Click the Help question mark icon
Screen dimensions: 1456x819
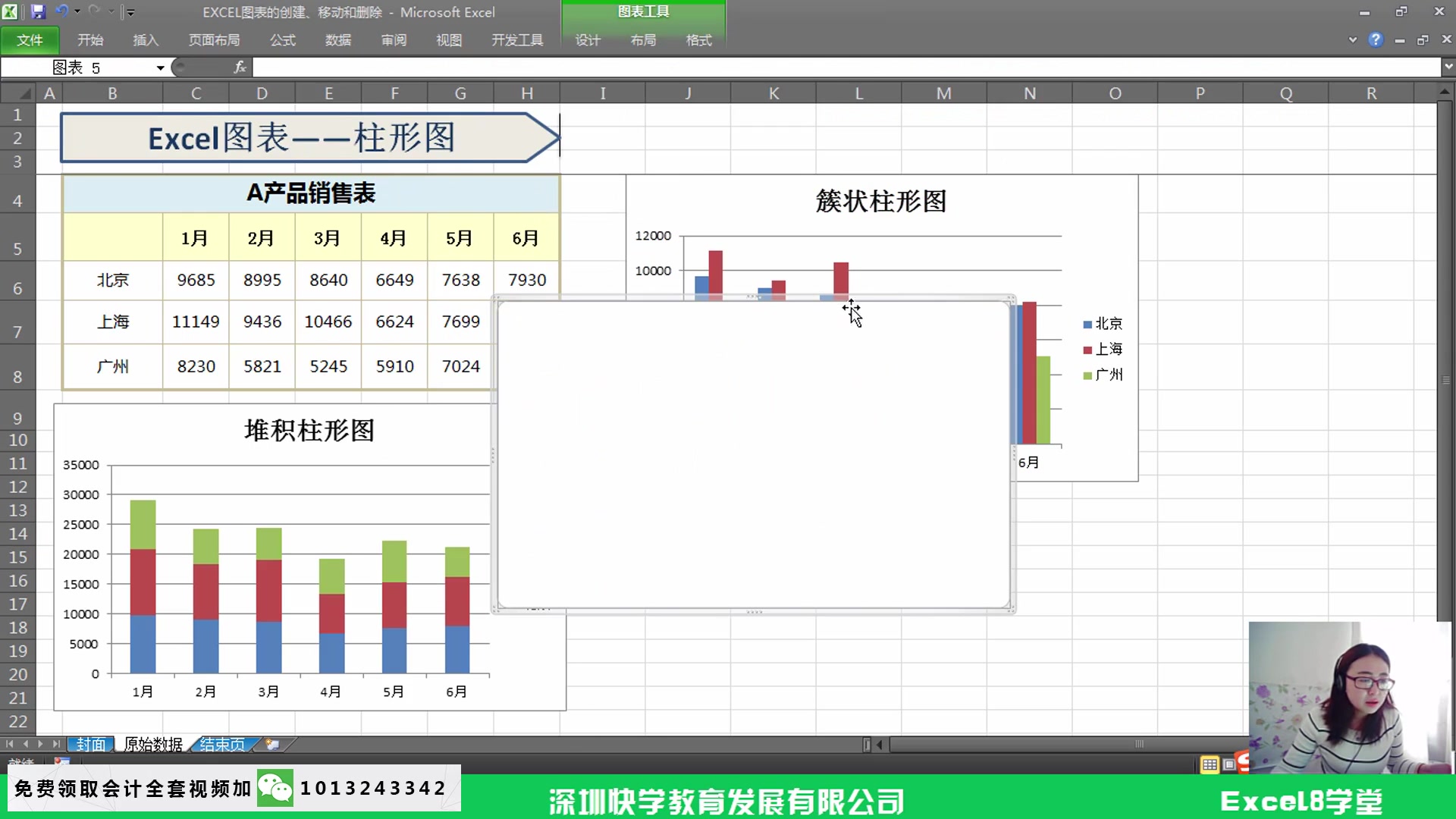(x=1376, y=39)
